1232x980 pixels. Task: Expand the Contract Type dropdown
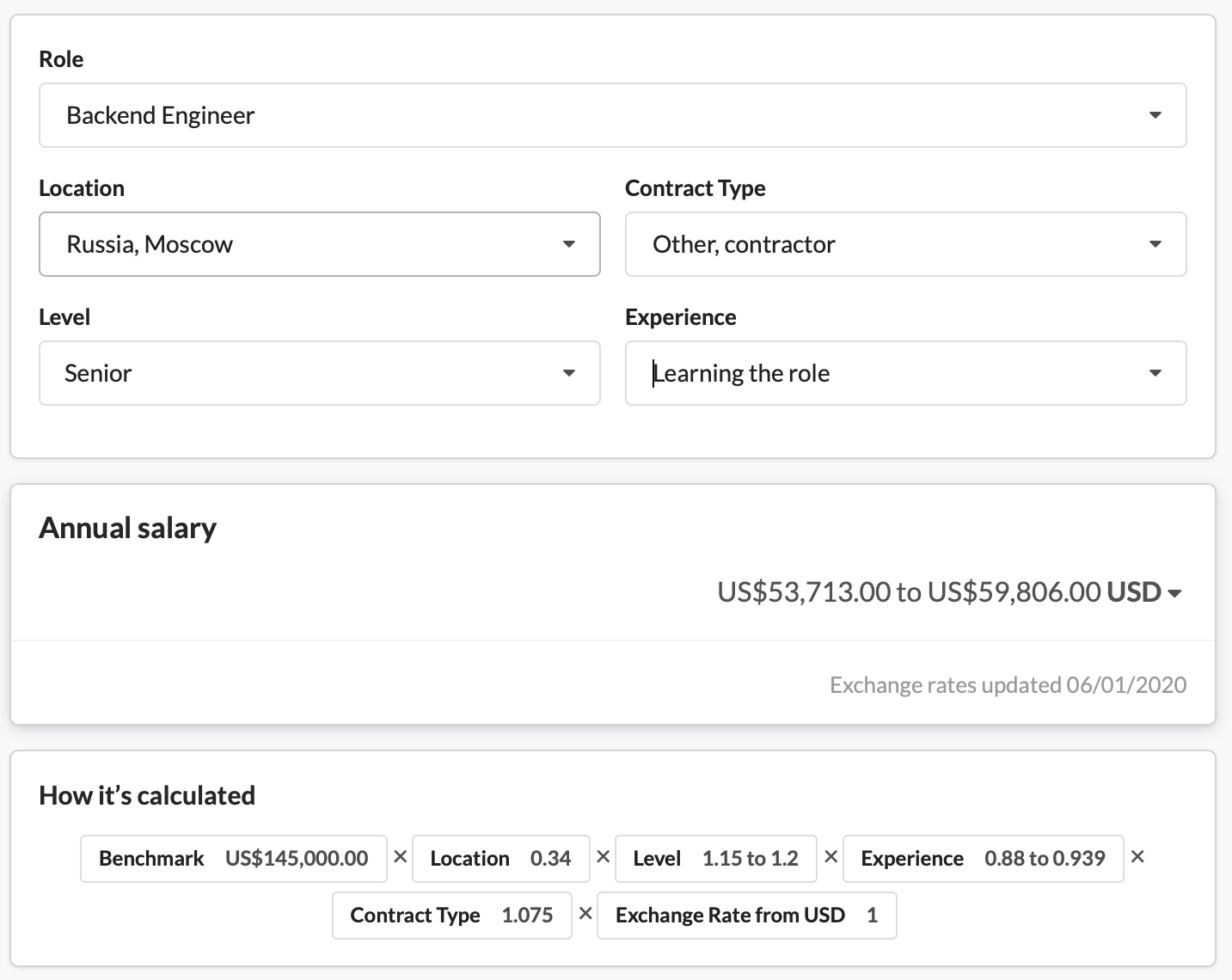click(905, 244)
